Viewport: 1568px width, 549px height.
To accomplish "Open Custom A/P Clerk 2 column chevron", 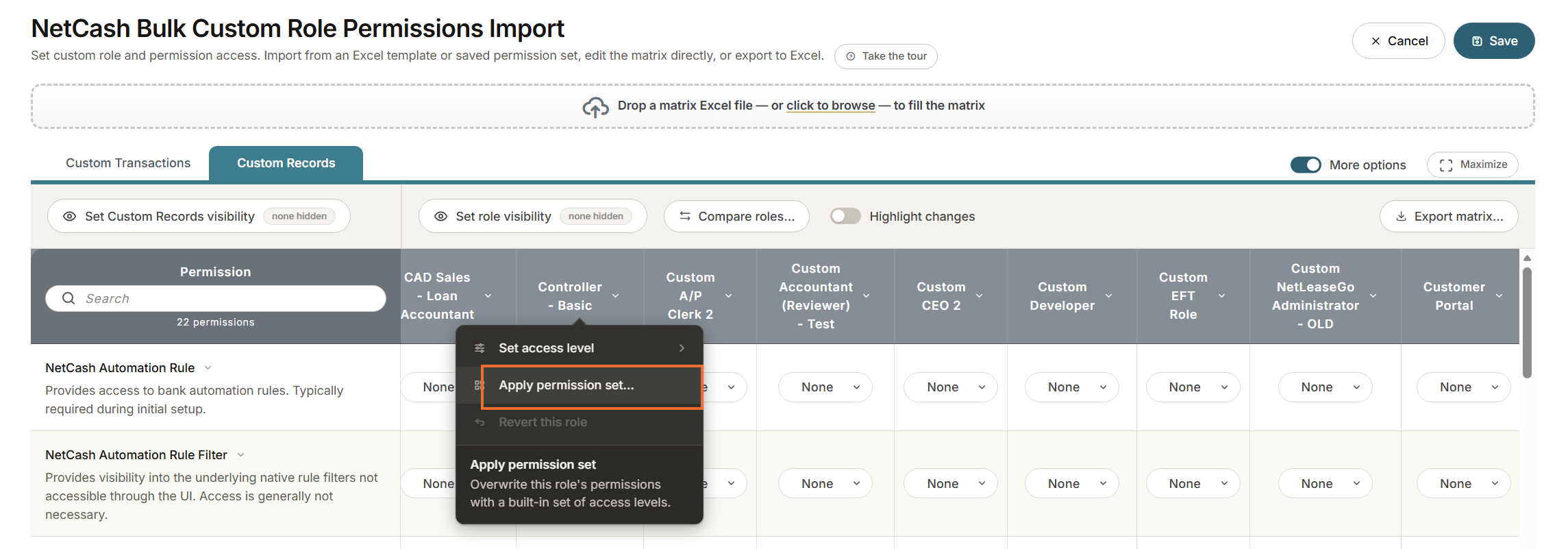I will click(x=728, y=296).
